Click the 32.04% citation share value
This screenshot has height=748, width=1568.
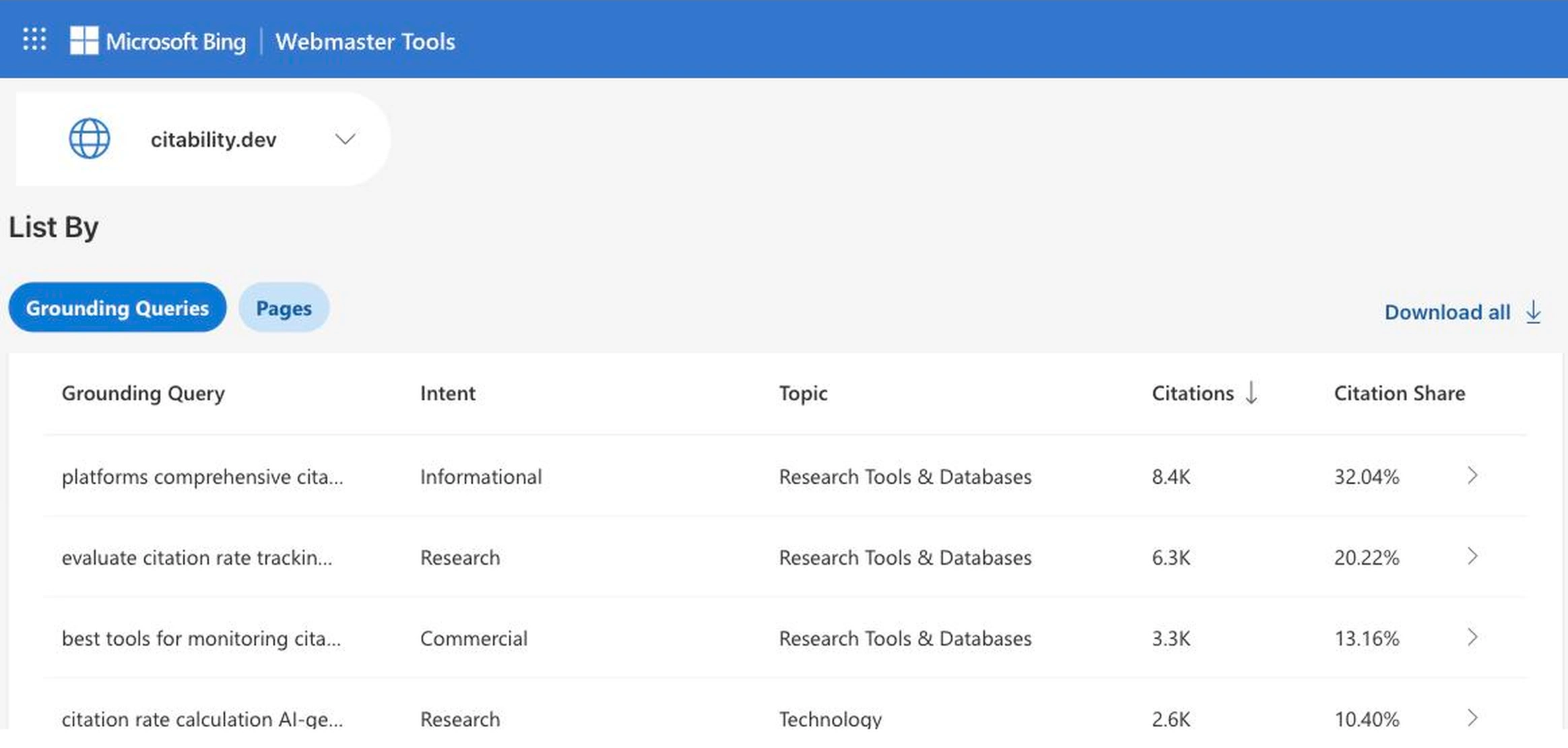[1367, 476]
